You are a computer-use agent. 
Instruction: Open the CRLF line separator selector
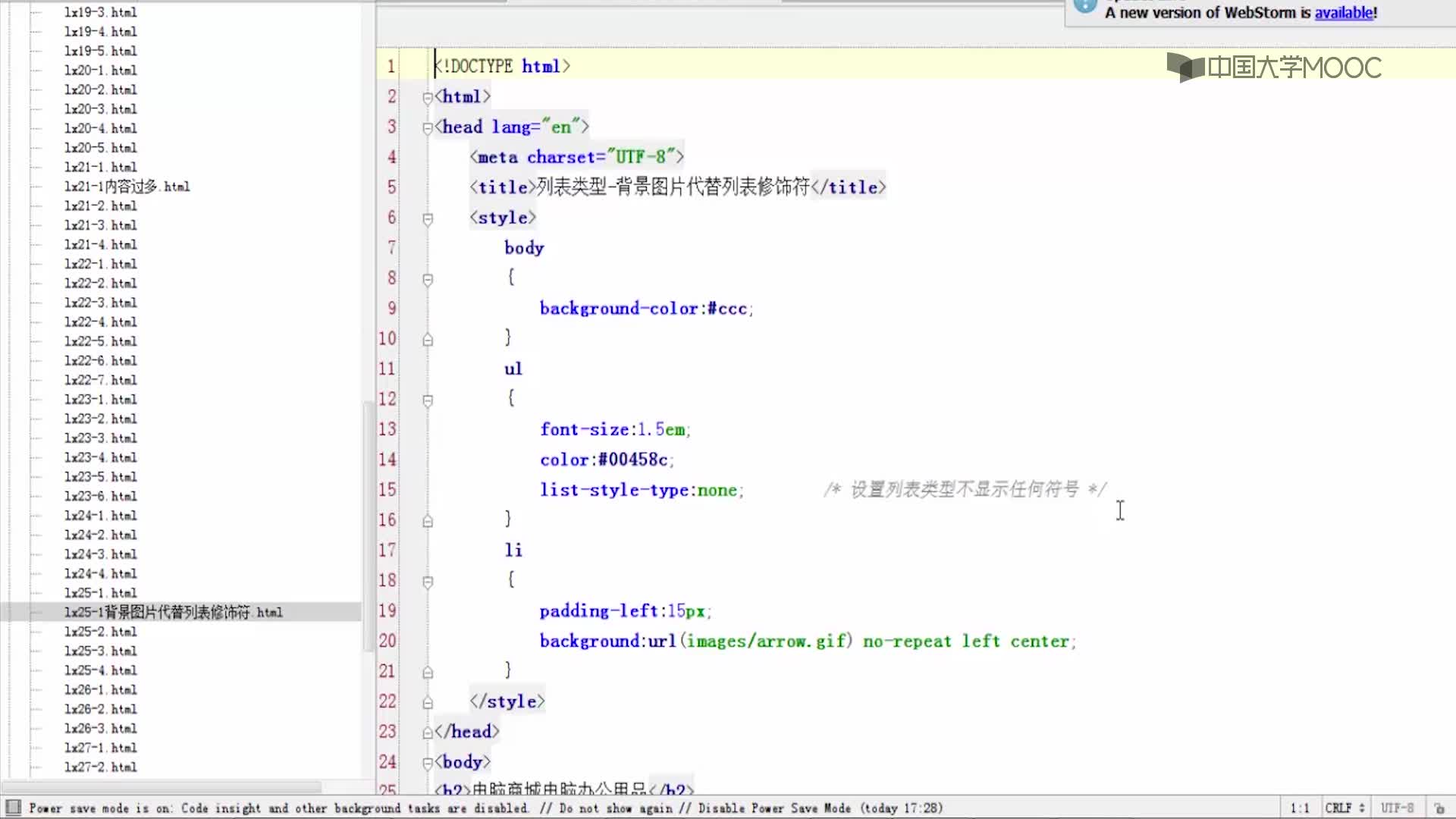pyautogui.click(x=1345, y=808)
